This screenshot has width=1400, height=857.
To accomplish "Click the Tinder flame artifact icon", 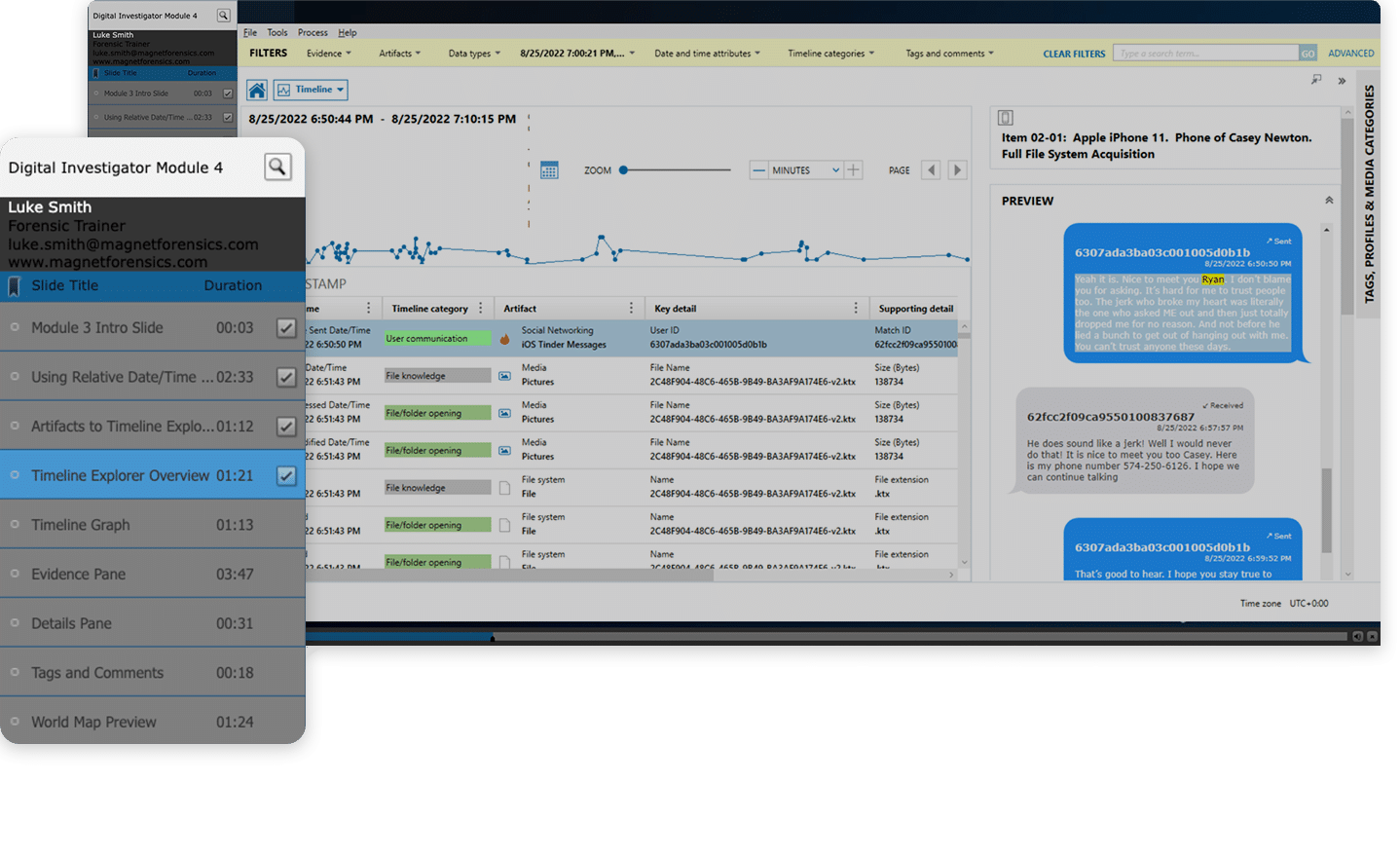I will point(504,339).
